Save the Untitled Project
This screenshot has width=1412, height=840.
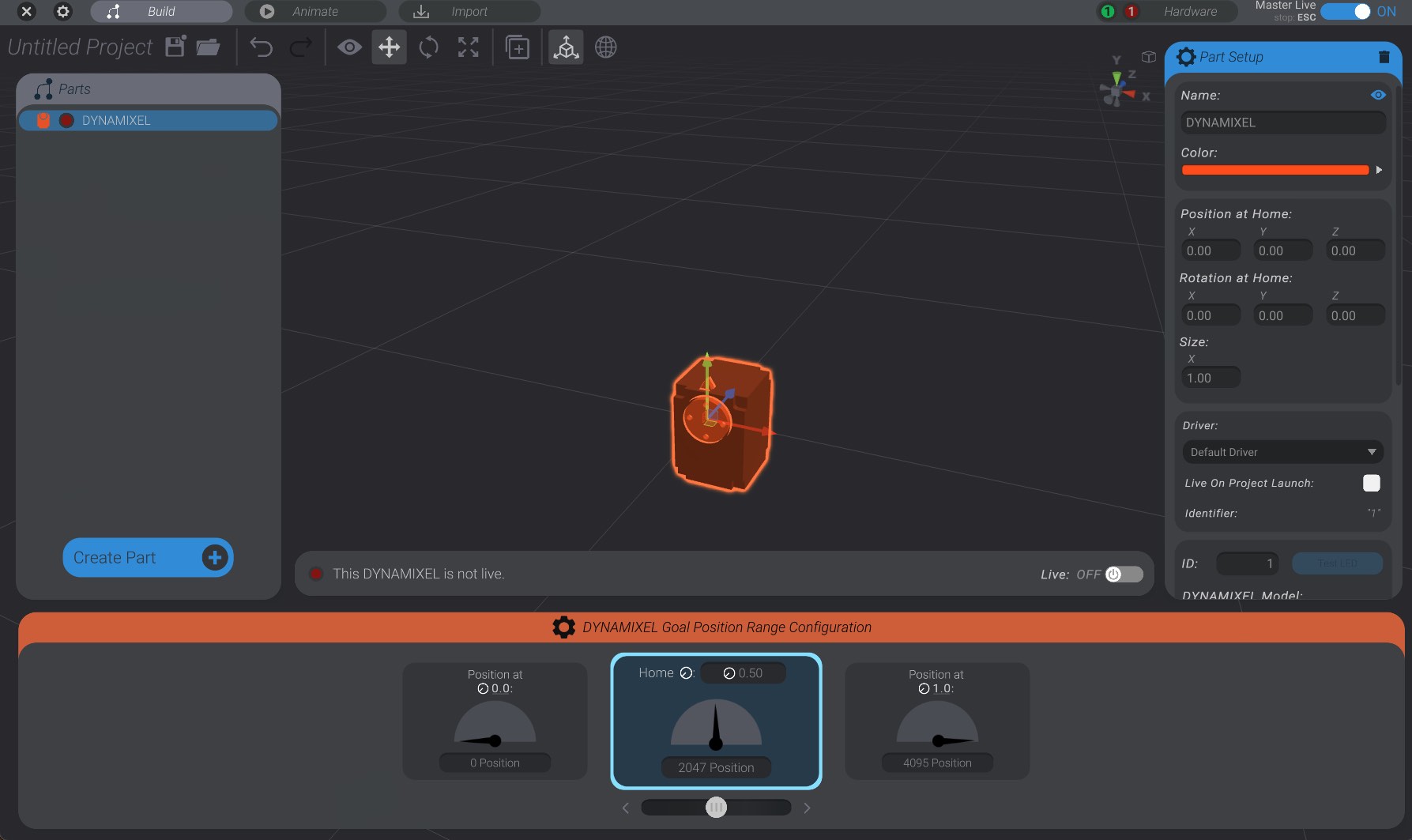point(173,47)
